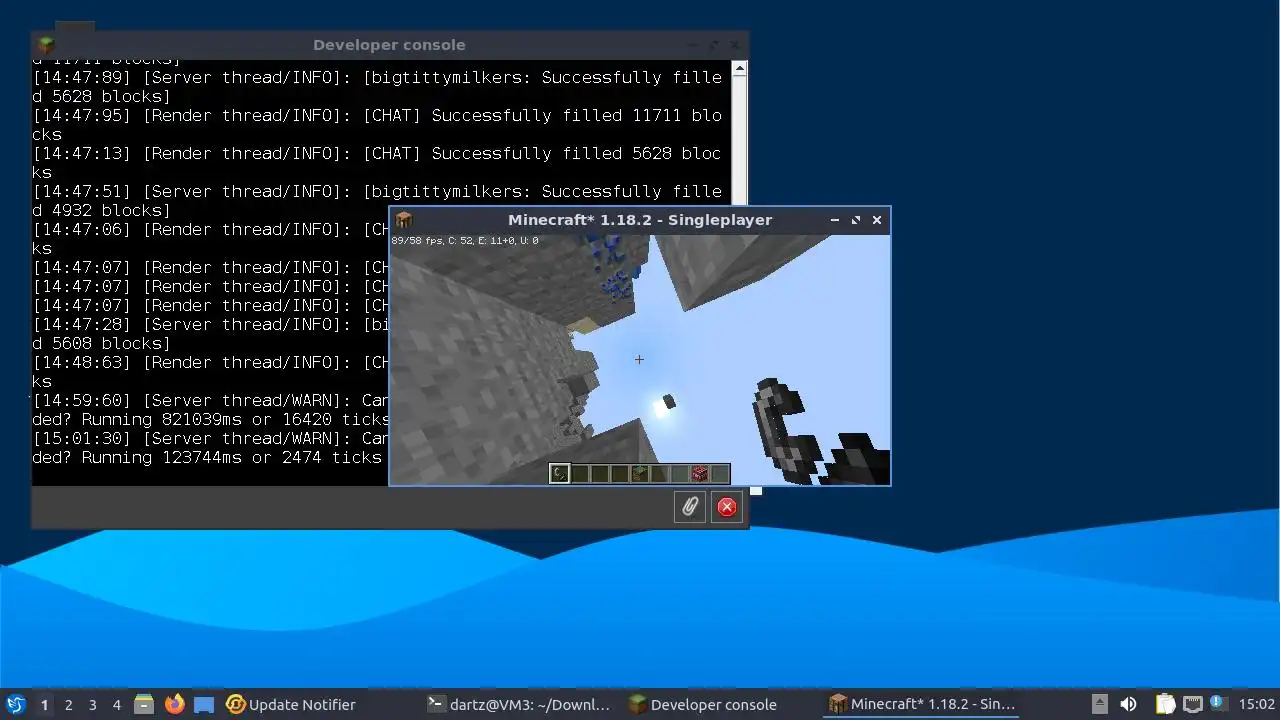
Task: Click log line with timestamp 14:47:51
Action: 377,201
